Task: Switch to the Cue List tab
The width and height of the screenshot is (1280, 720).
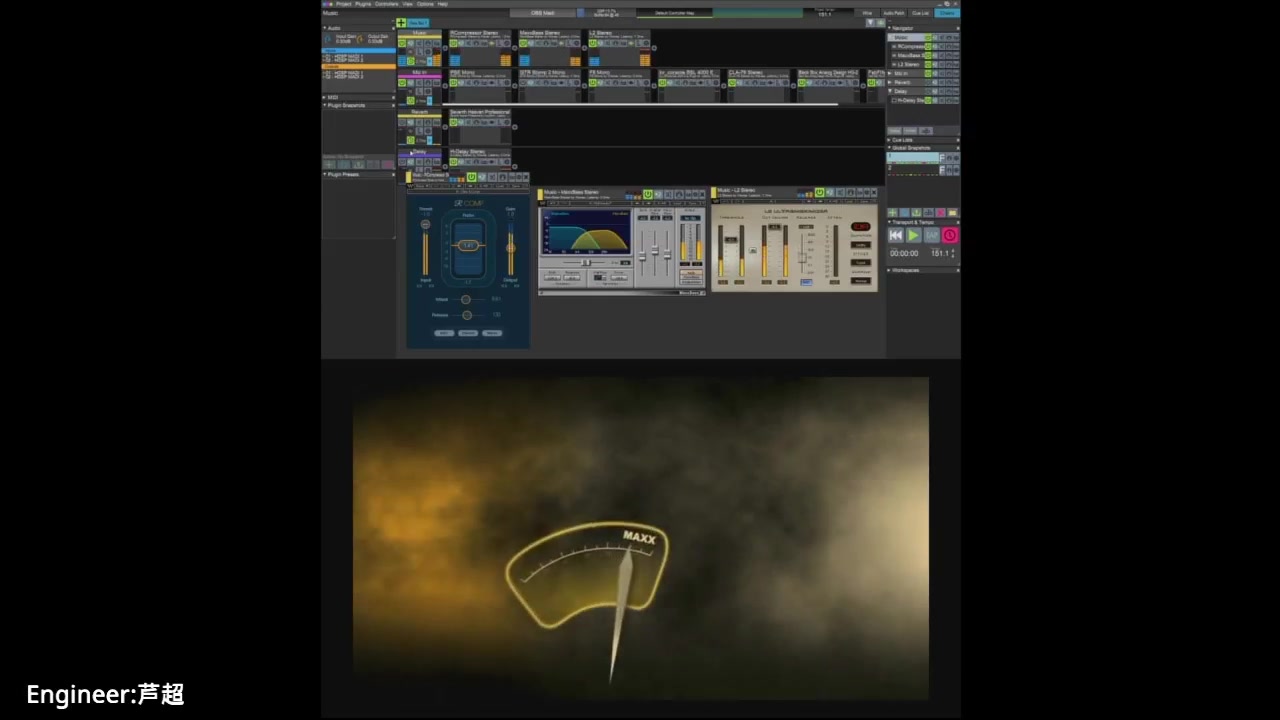Action: point(920,13)
